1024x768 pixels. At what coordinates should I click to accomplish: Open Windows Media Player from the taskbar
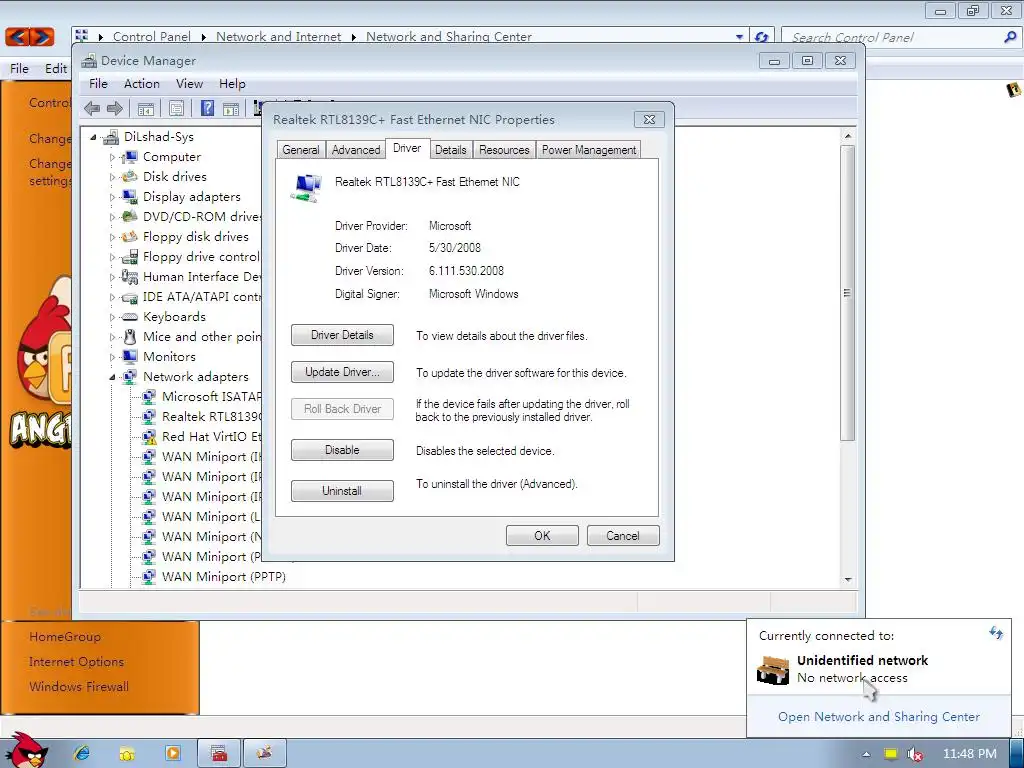click(x=173, y=754)
